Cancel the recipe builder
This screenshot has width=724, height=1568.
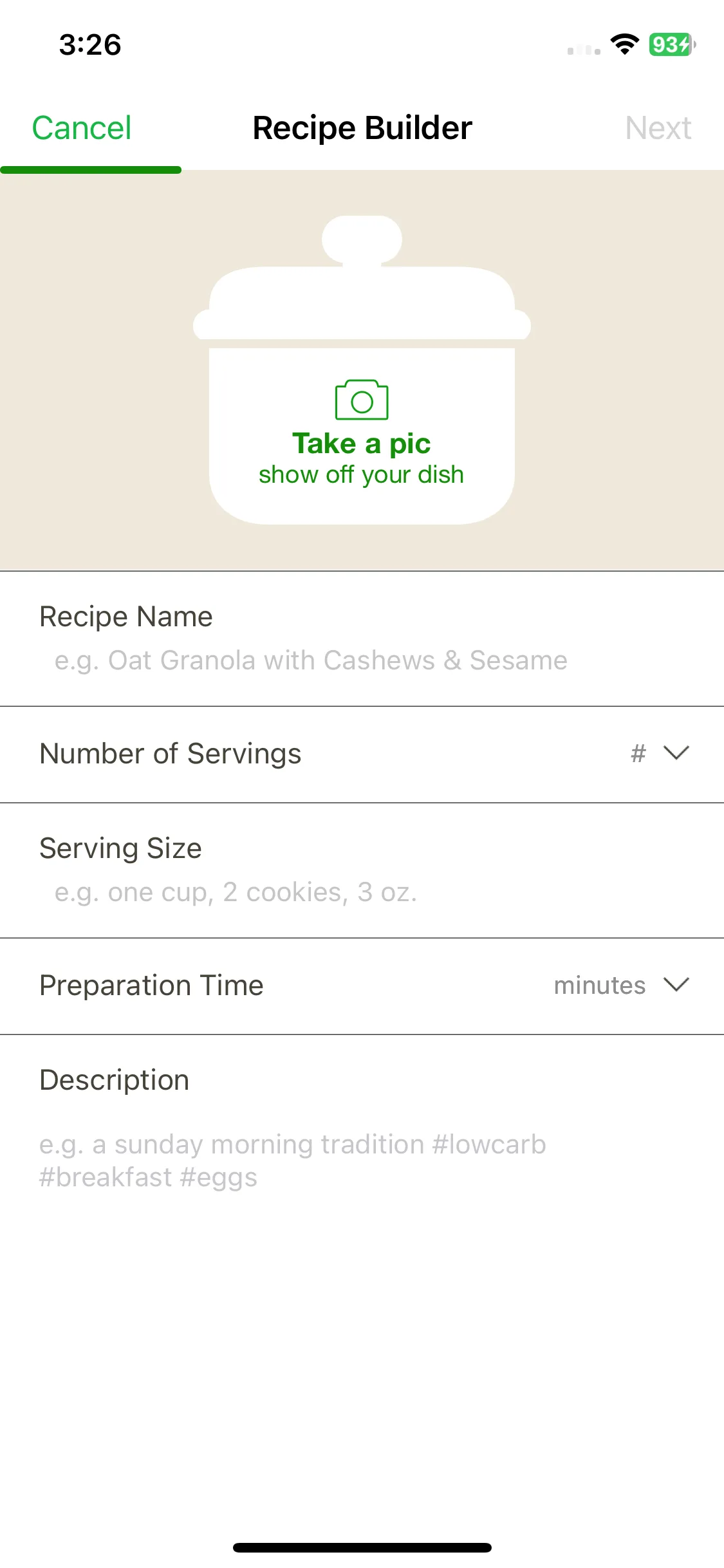point(82,127)
